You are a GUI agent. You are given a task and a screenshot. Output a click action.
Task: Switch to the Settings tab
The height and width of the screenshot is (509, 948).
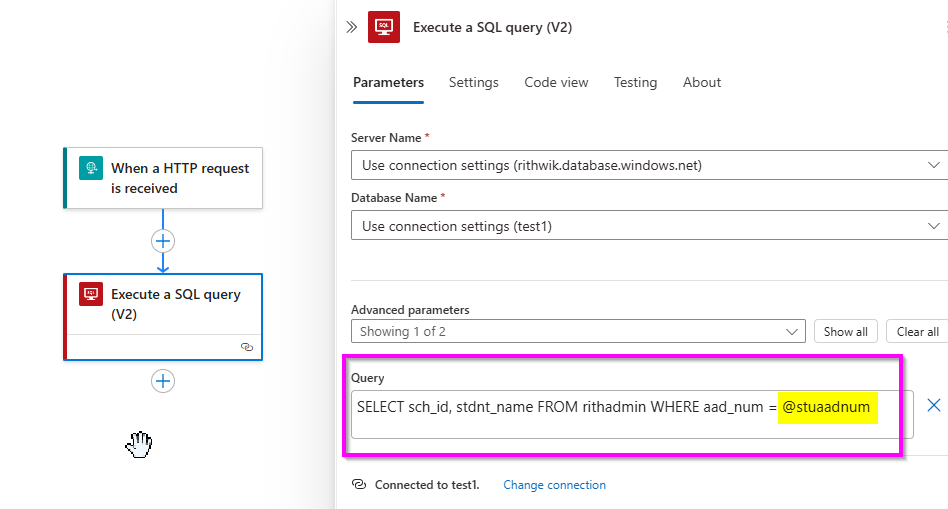point(473,82)
